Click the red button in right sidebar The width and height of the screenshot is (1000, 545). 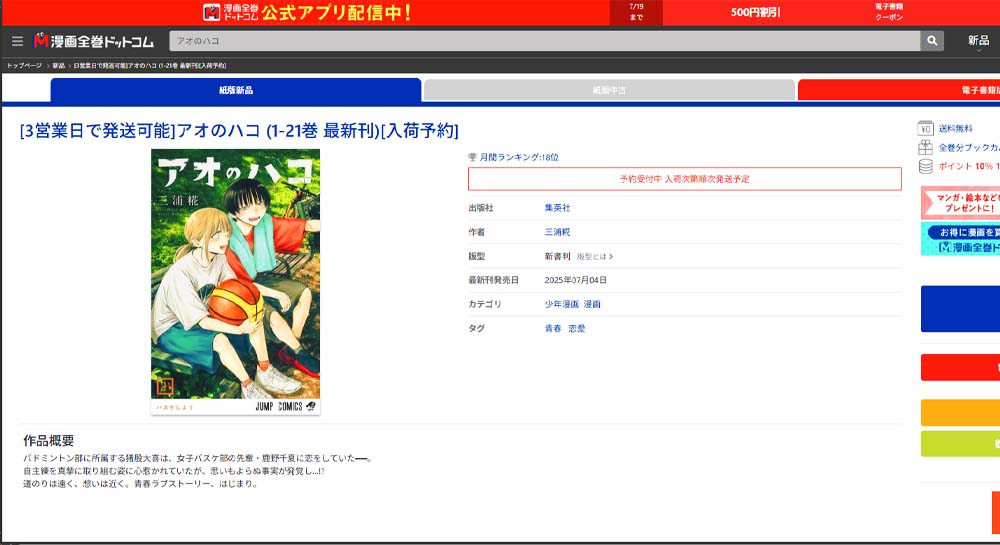click(x=960, y=367)
